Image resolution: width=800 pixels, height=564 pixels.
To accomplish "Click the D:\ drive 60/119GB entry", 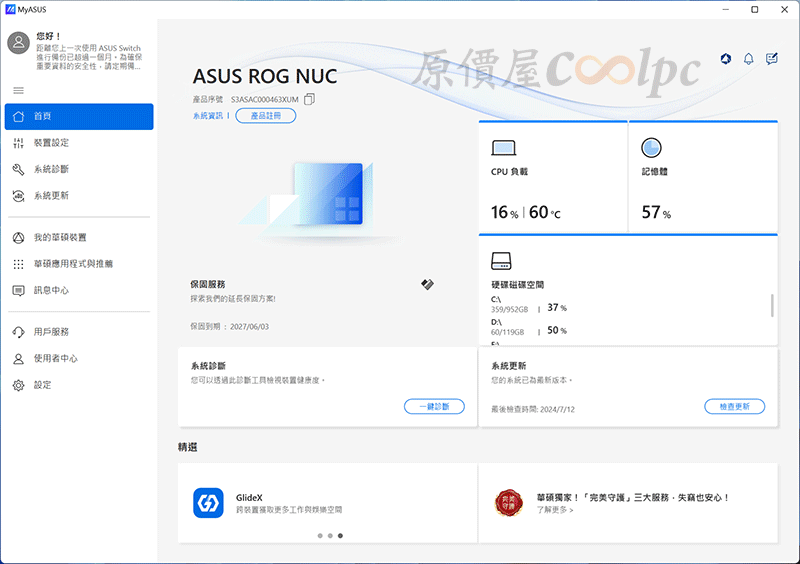I will pyautogui.click(x=529, y=327).
